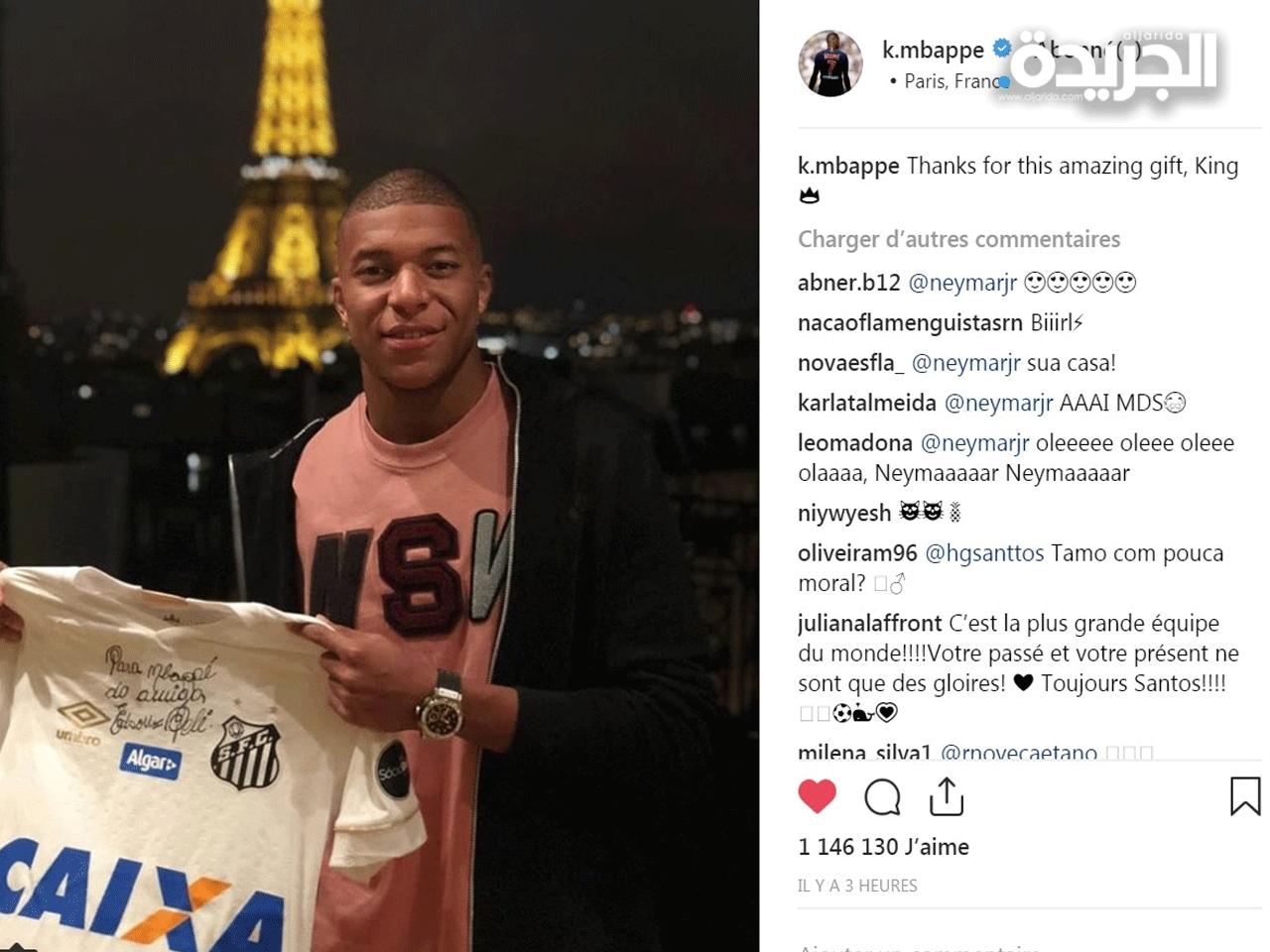Click the Aljarida watermark logo
Screen dimensions: 1270x952
1111,65
